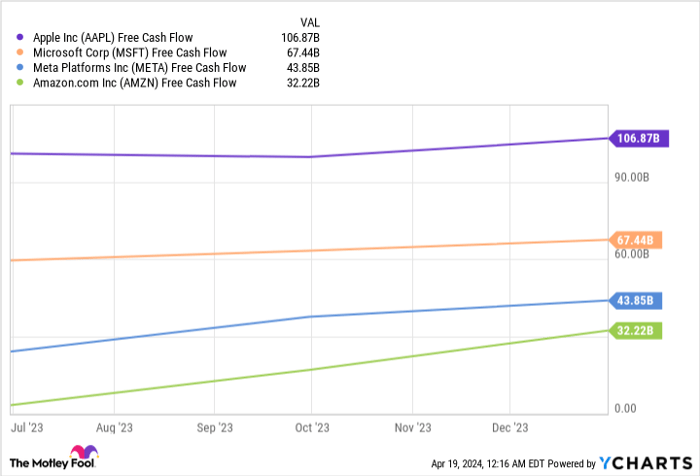Select 'Meta Platforms Inc (META) Free Cash Flow' label
Image resolution: width=700 pixels, height=476 pixels.
(x=140, y=68)
